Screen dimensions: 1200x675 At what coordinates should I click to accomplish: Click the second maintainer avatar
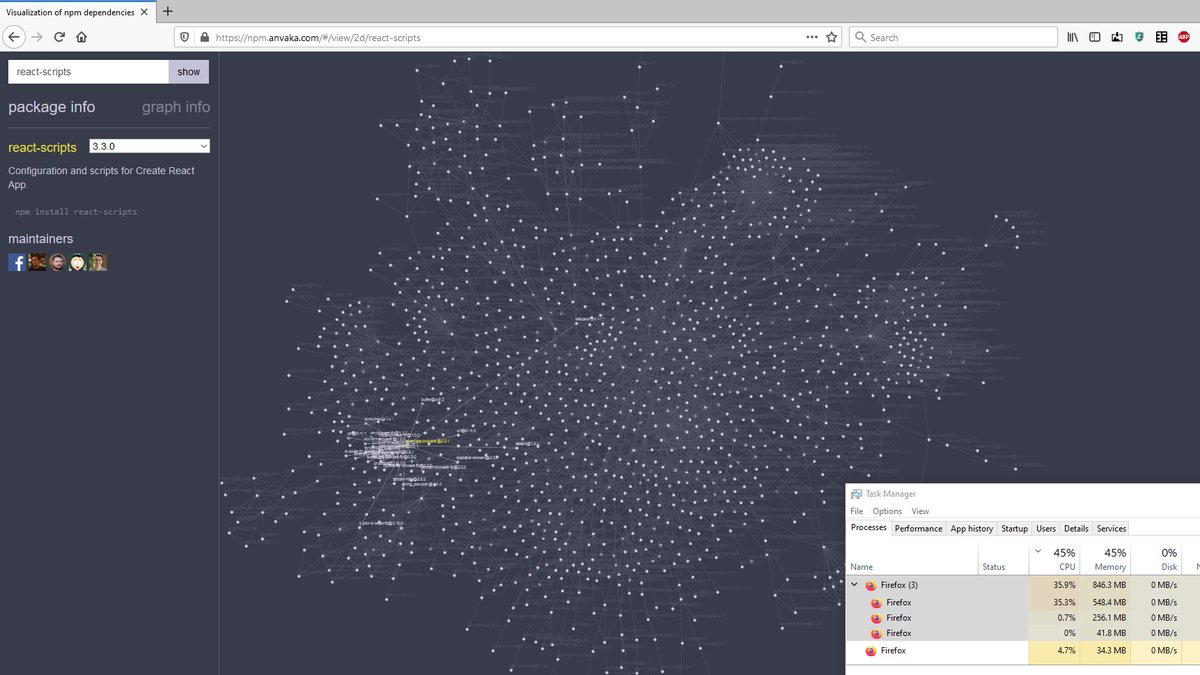tap(37, 262)
